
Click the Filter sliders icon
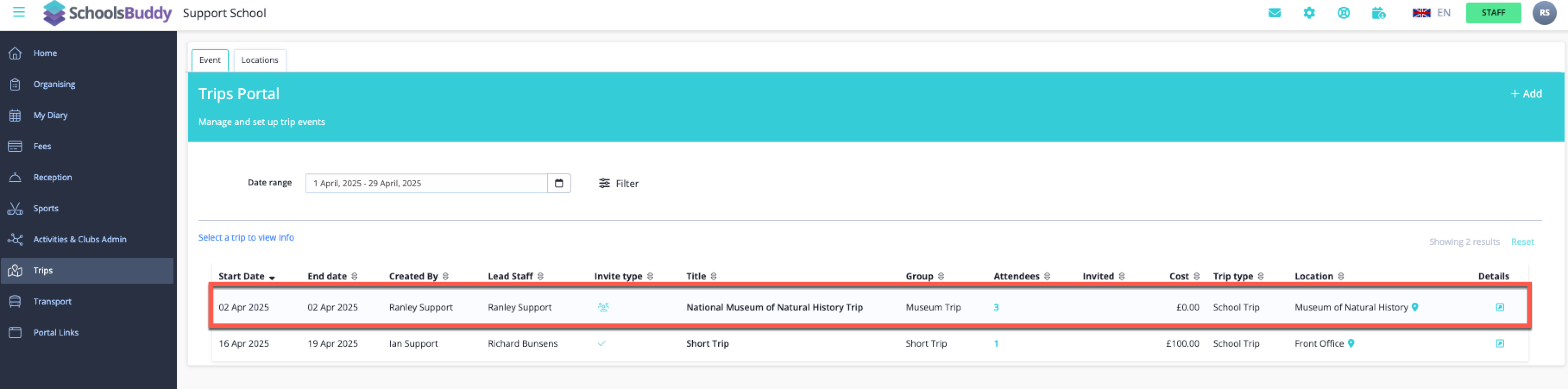604,183
